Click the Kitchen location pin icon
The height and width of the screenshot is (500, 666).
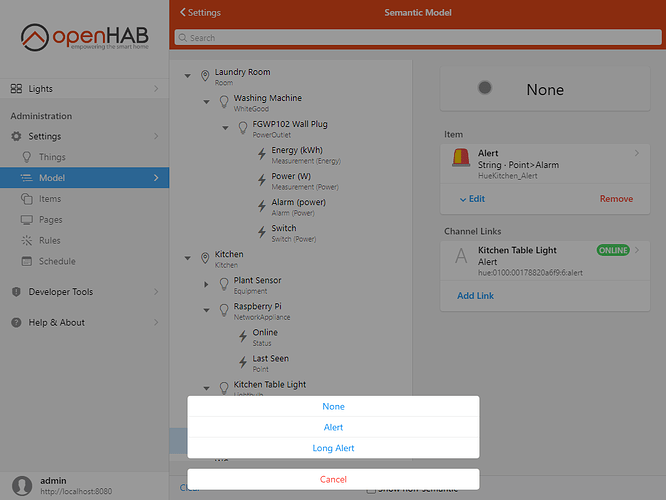pyautogui.click(x=205, y=258)
